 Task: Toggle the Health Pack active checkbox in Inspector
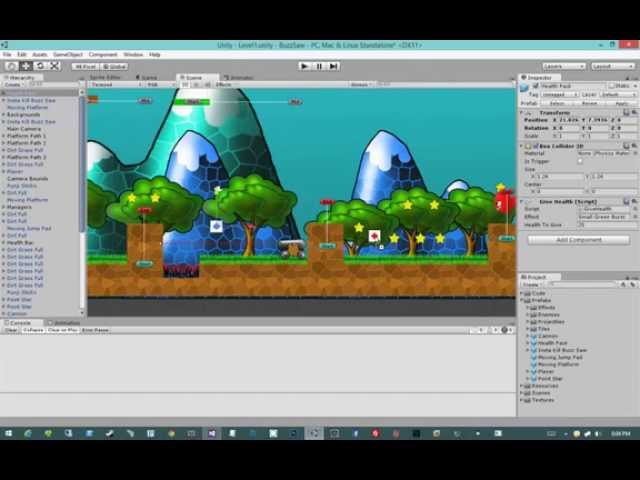[535, 86]
